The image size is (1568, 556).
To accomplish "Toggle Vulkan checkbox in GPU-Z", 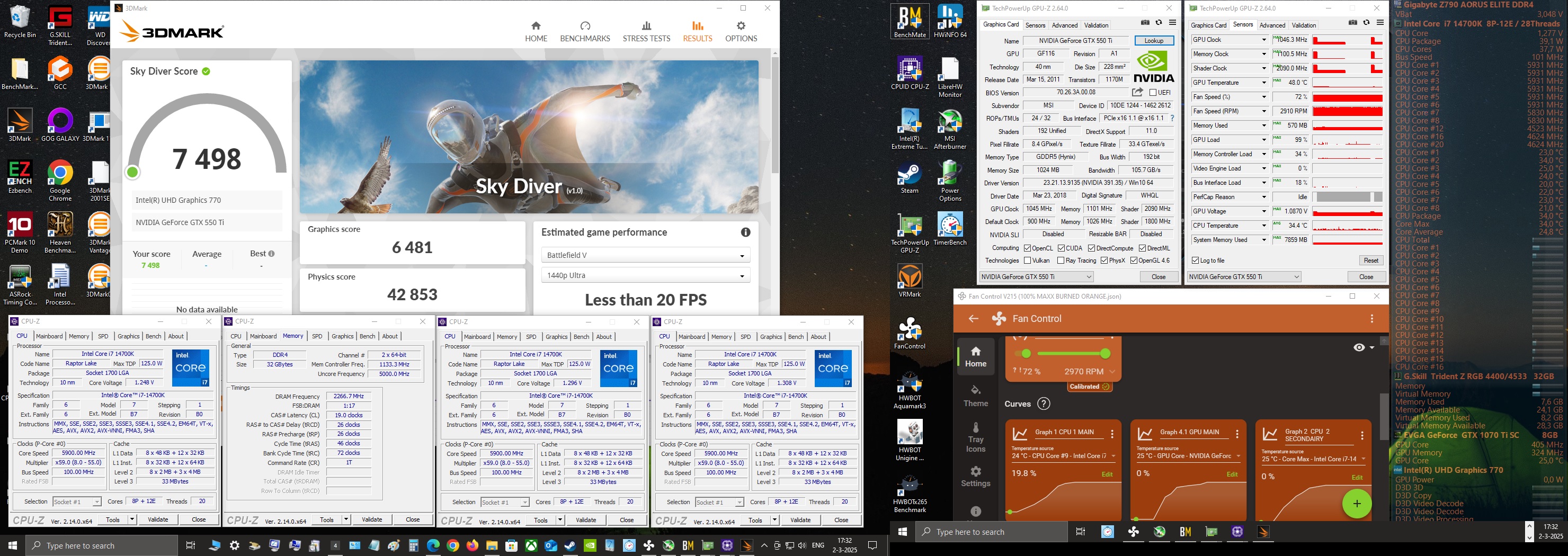I will tap(1028, 261).
